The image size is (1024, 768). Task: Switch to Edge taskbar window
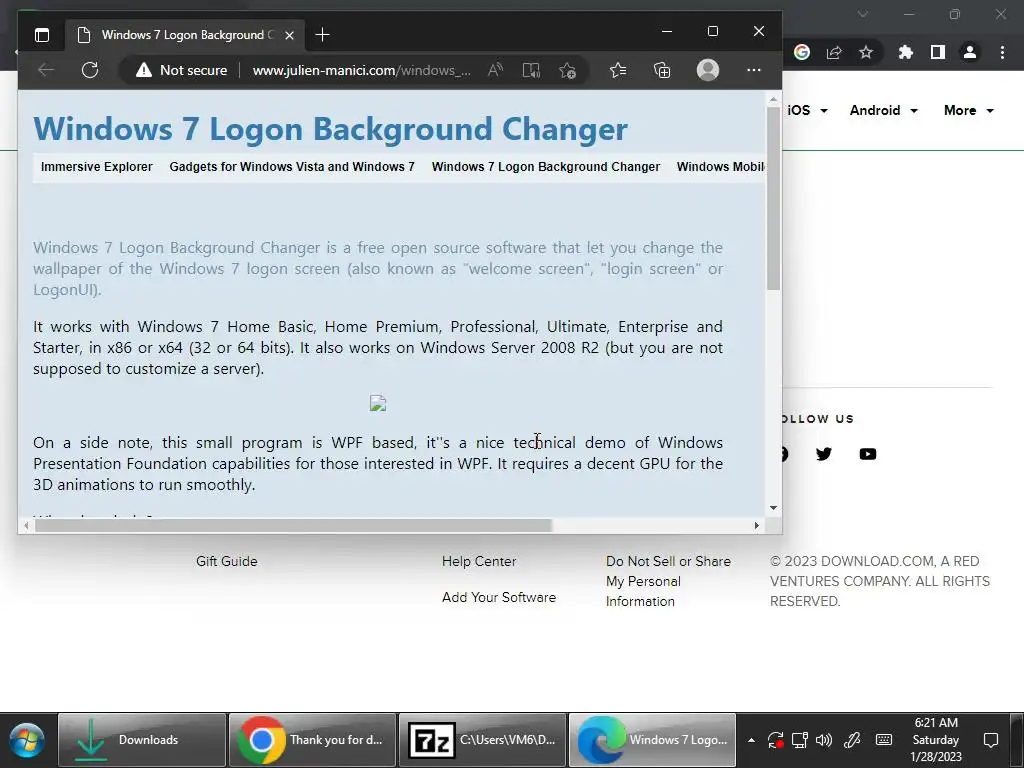[652, 740]
